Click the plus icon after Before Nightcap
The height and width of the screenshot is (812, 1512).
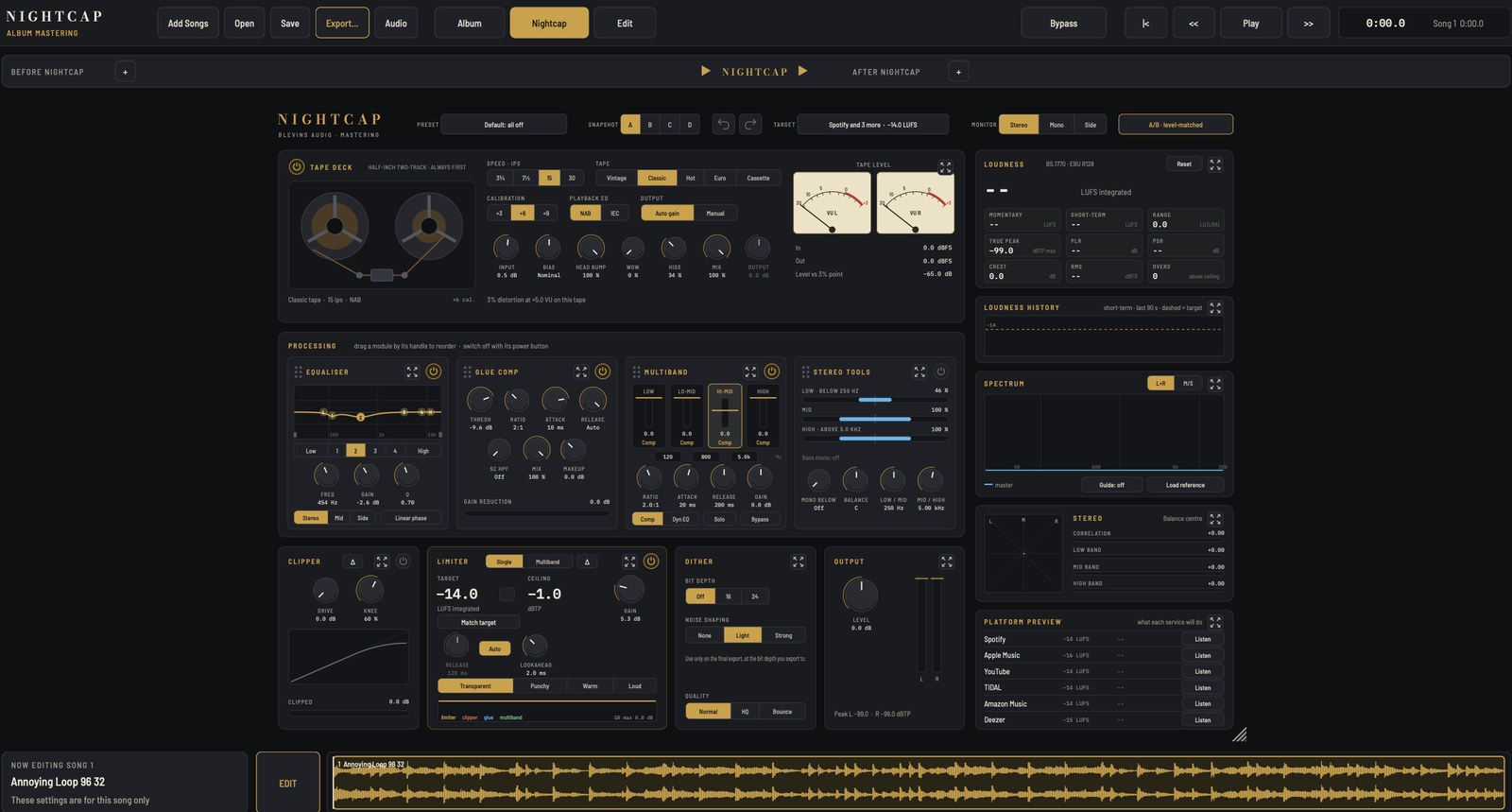point(125,72)
